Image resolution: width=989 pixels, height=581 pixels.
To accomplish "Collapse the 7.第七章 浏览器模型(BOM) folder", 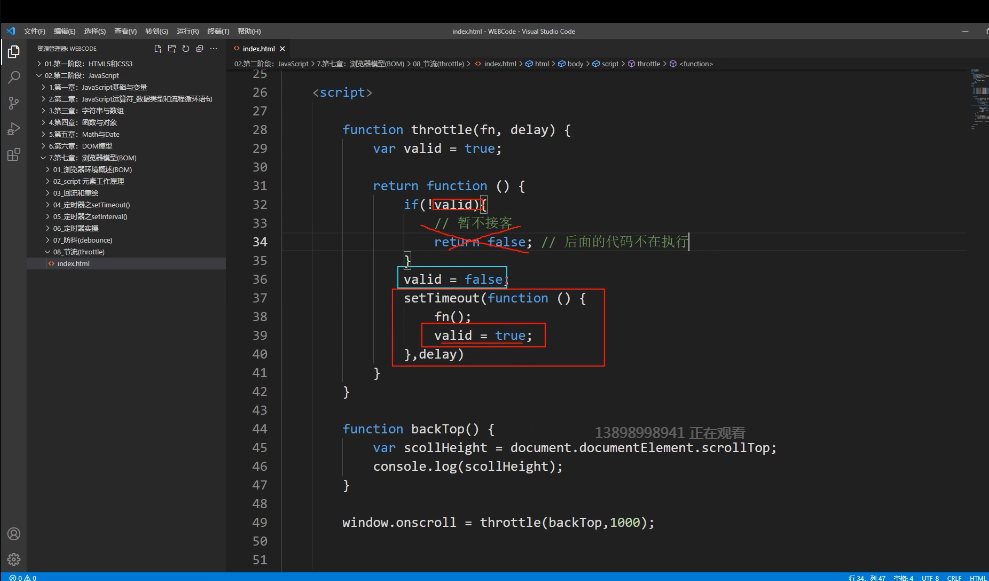I will [x=126, y=158].
